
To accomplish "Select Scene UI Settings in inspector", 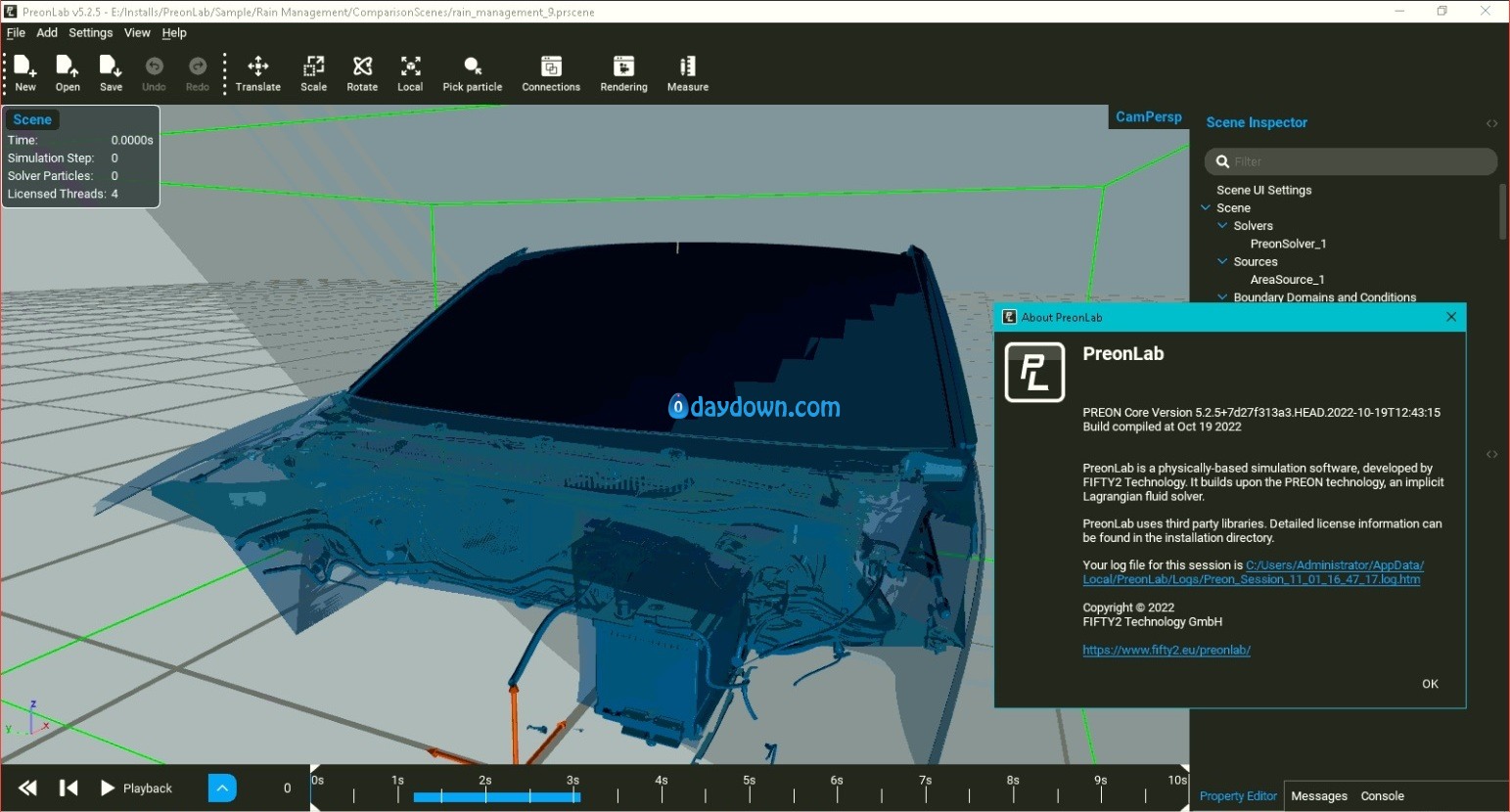I will coord(1263,190).
